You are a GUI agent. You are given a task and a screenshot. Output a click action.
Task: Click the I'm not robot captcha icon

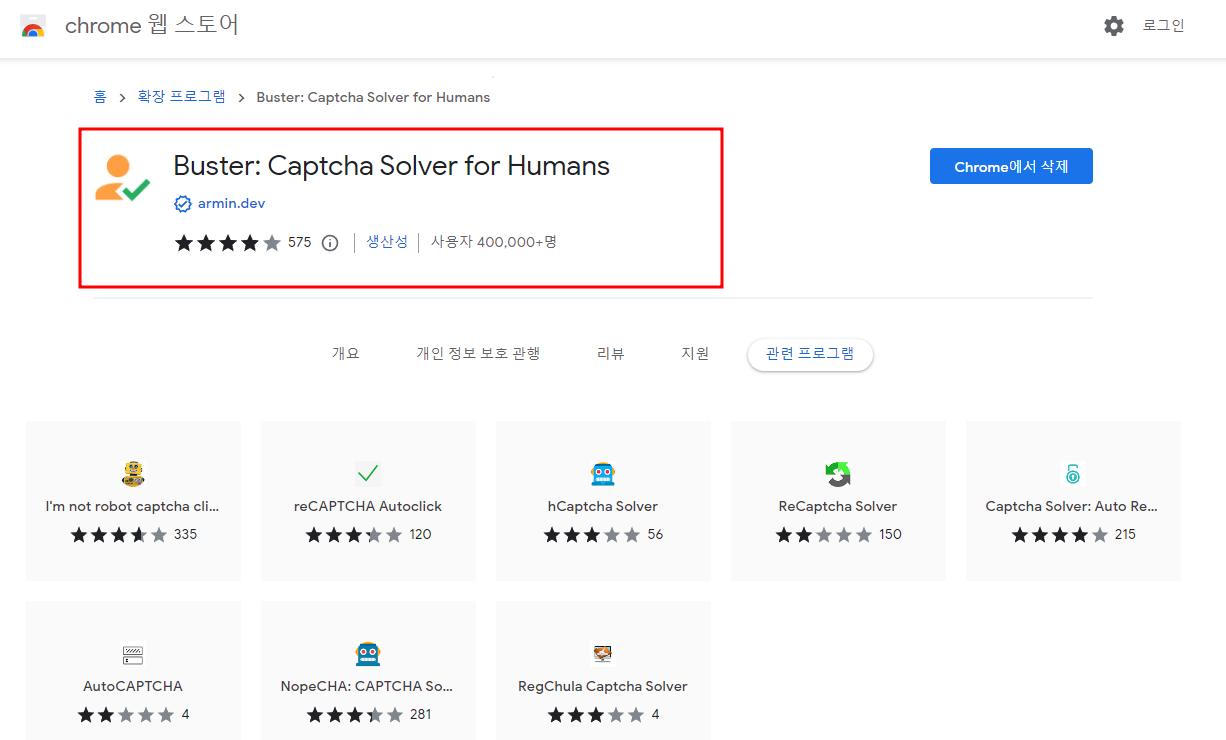(133, 474)
